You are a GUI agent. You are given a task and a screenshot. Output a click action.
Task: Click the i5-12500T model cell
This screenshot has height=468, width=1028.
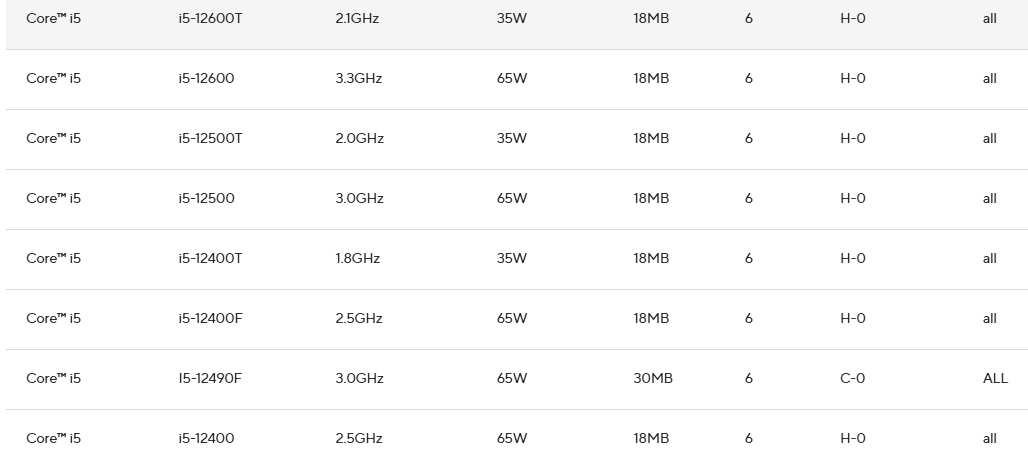coord(210,139)
